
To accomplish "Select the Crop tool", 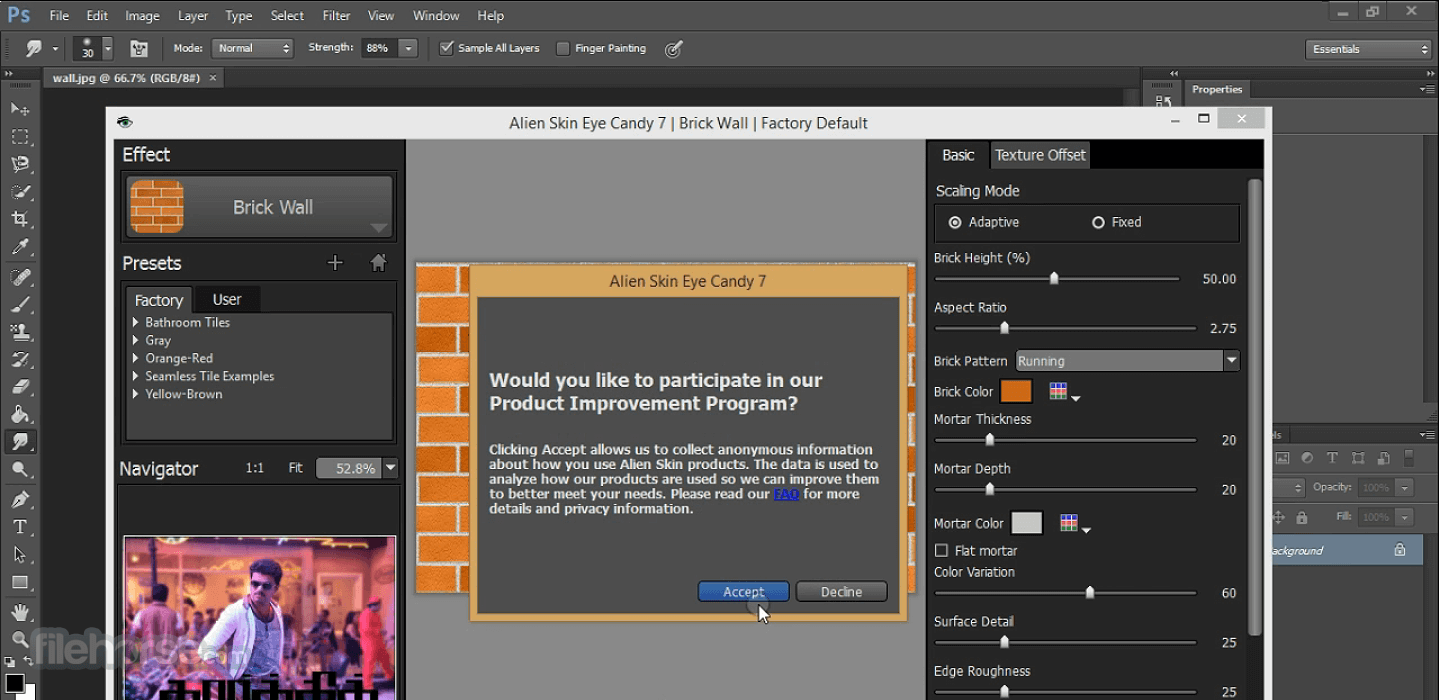I will [20, 219].
